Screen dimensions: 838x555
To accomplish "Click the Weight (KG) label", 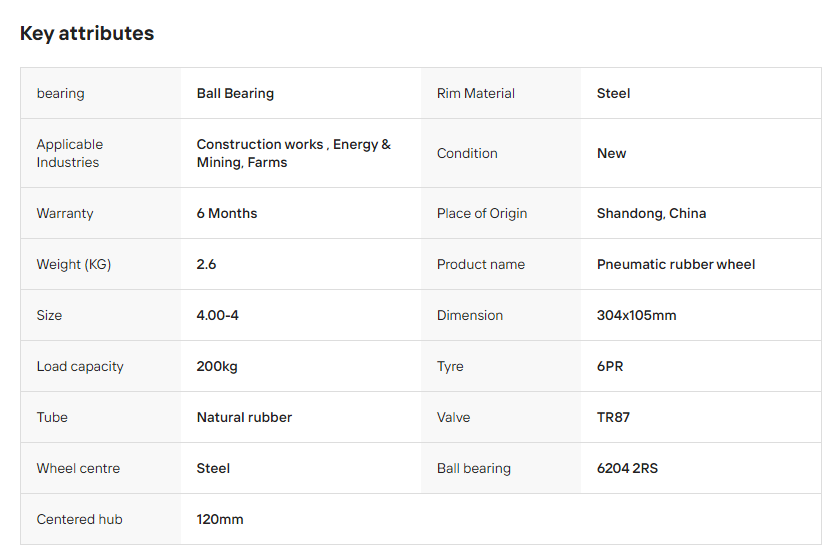I will tap(74, 264).
